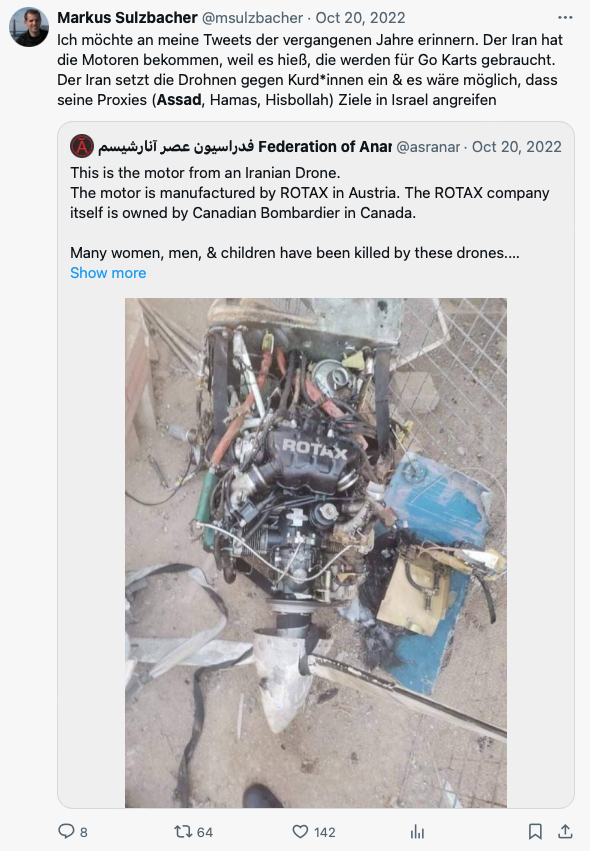Click the Federation of Anarchism red avatar
This screenshot has height=851, width=590.
tap(82, 147)
